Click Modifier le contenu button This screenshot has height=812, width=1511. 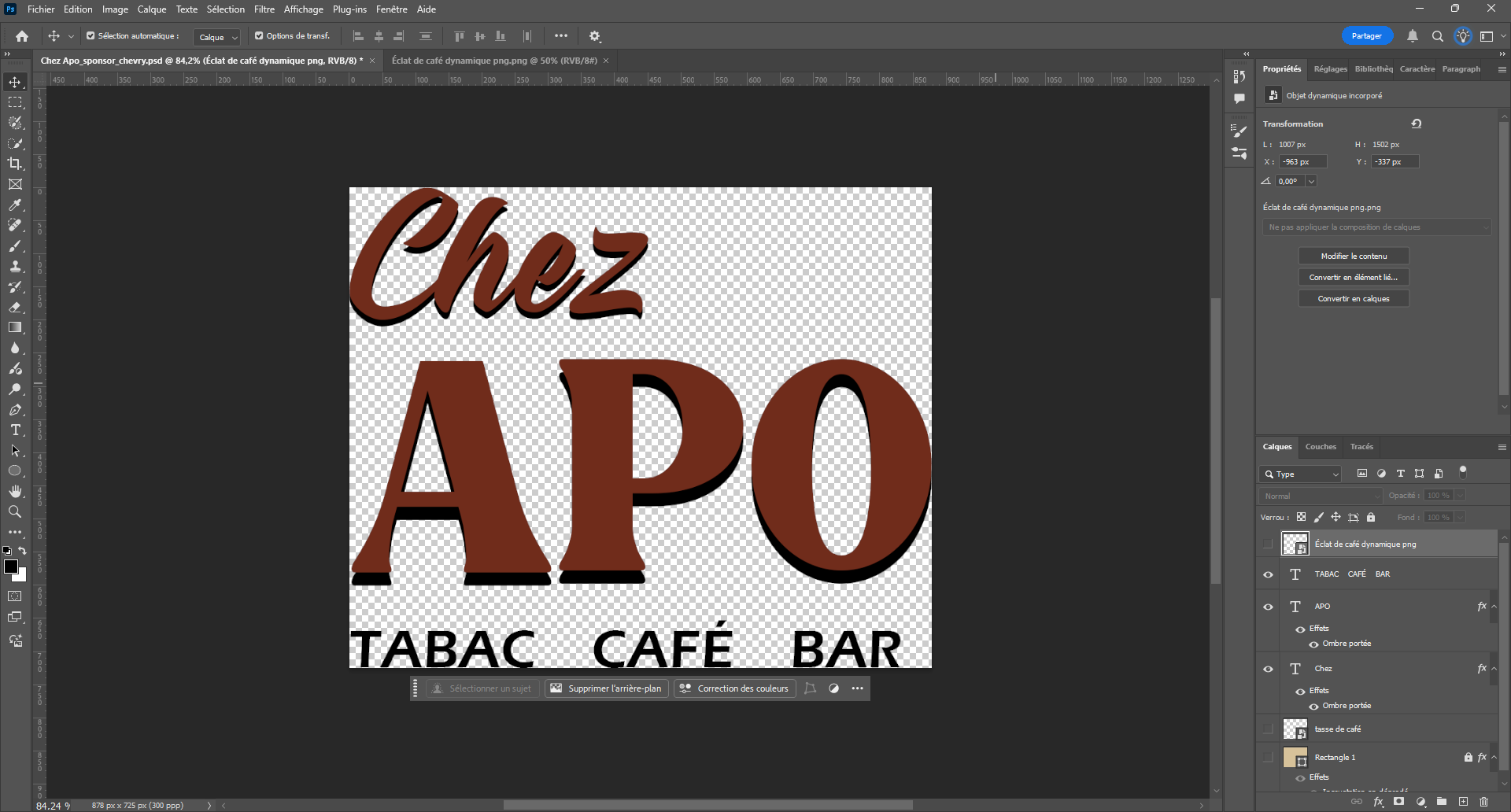[1354, 257]
